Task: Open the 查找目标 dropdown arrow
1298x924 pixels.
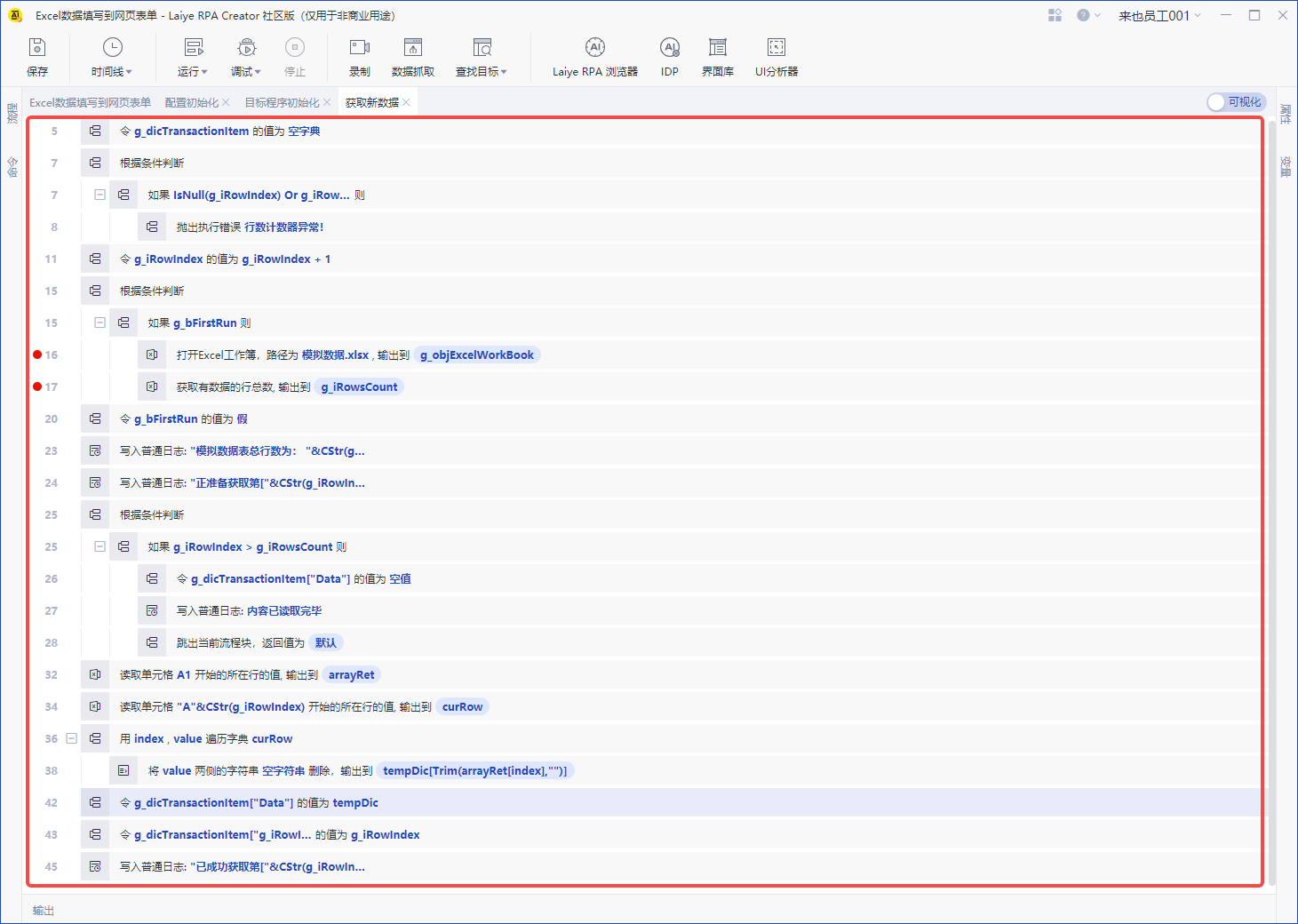Action: [x=504, y=72]
